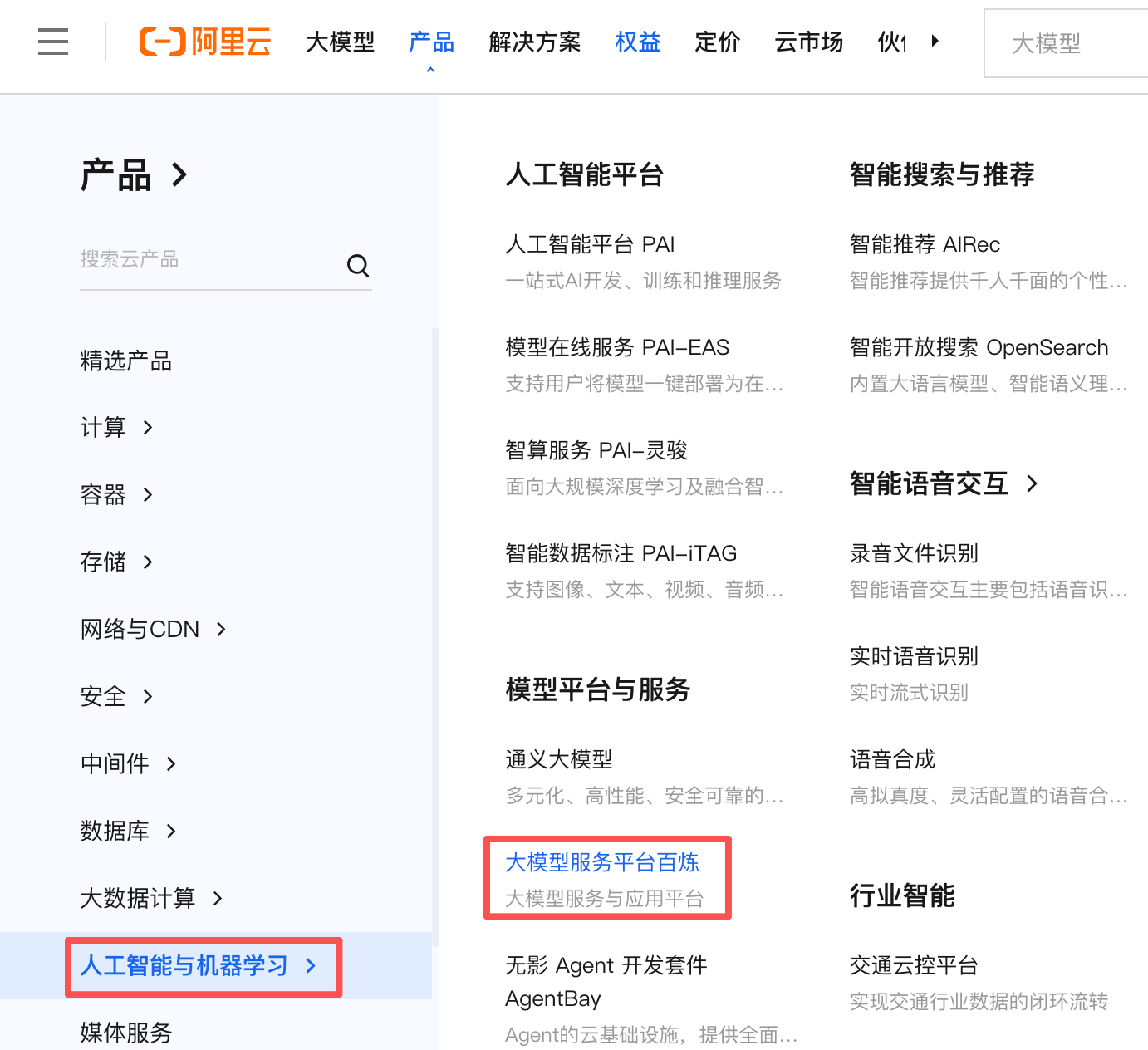Expand the 数据库 category chevron
The height and width of the screenshot is (1050, 1148).
point(171,832)
